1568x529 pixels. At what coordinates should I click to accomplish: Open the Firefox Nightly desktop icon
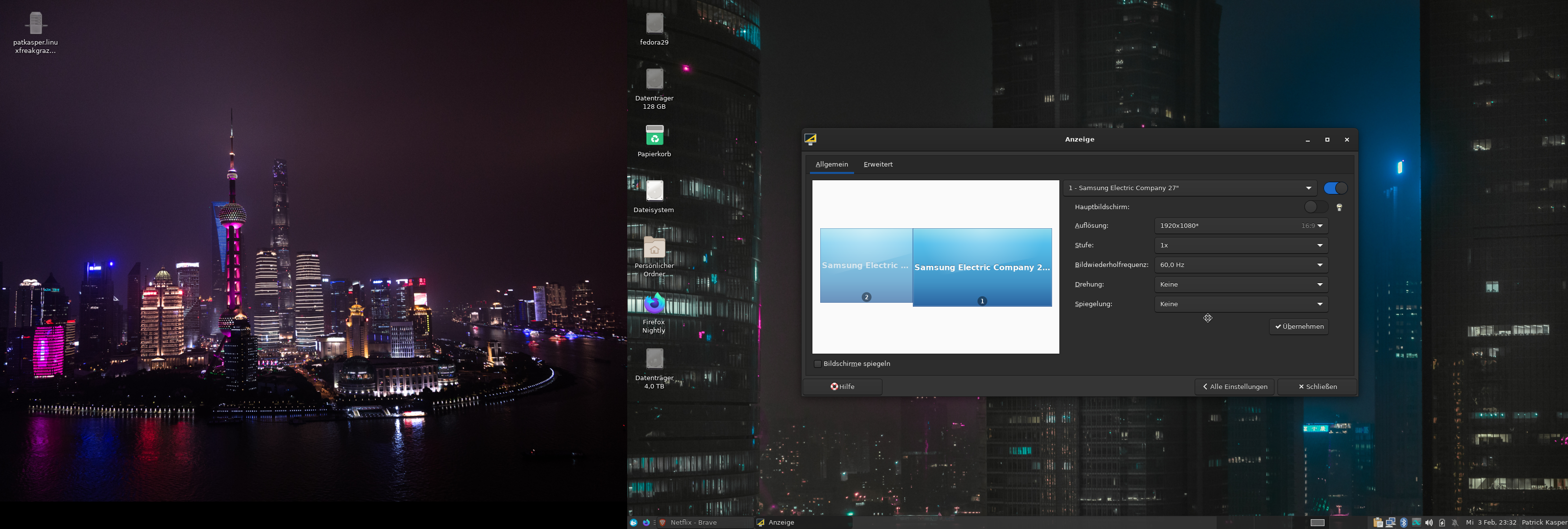(x=654, y=304)
